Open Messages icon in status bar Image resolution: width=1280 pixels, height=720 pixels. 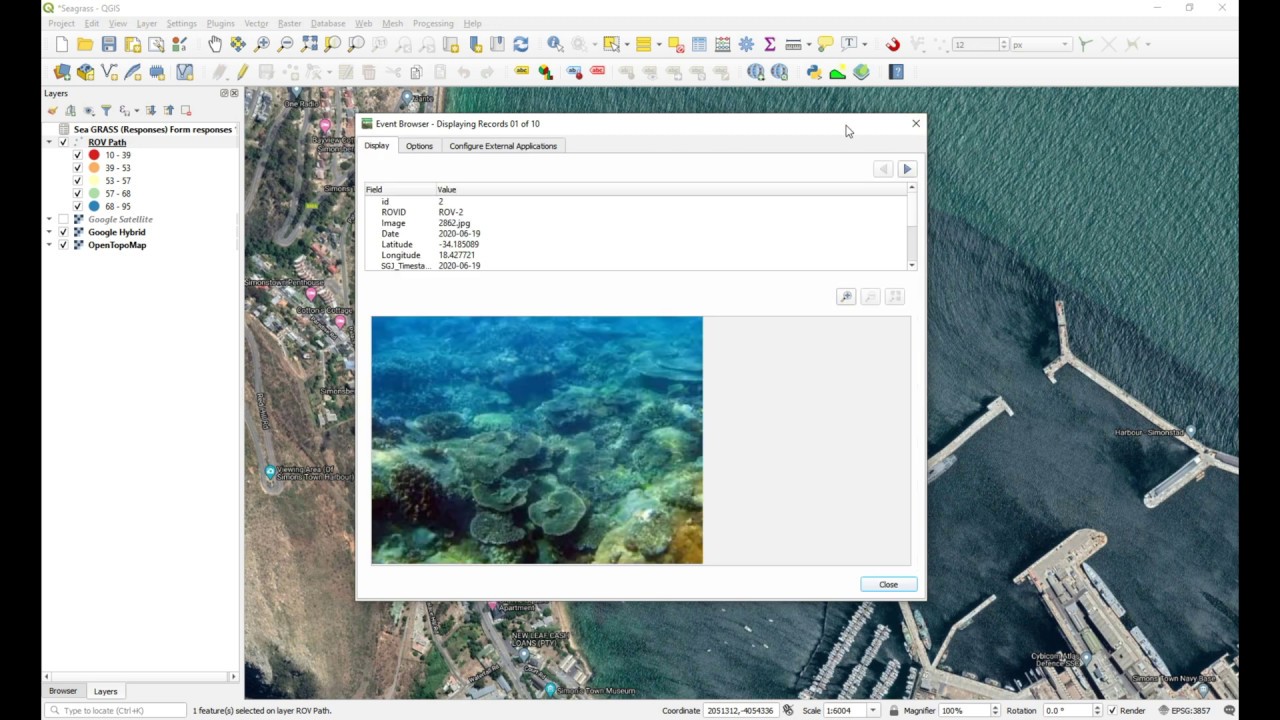(x=1230, y=710)
